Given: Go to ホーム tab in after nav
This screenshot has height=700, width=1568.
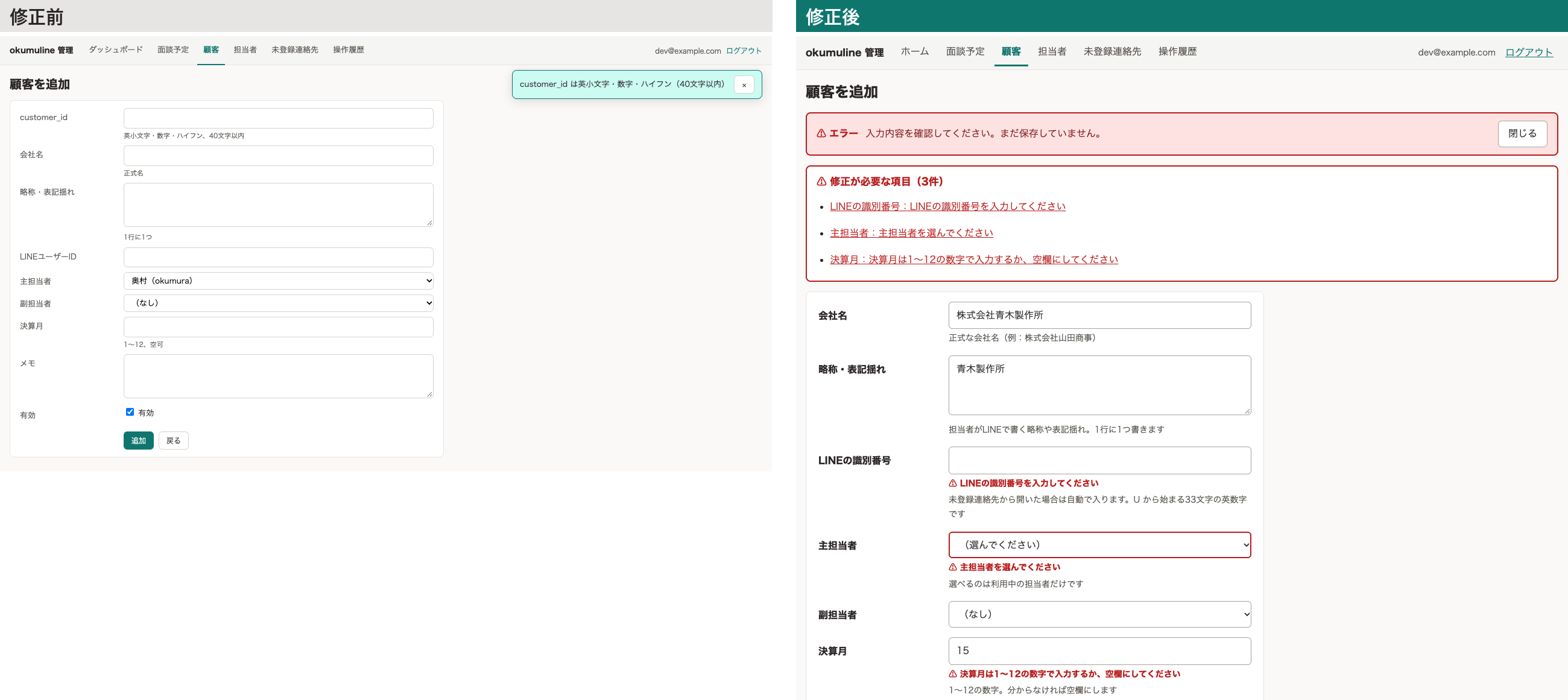Looking at the screenshot, I should click(914, 52).
